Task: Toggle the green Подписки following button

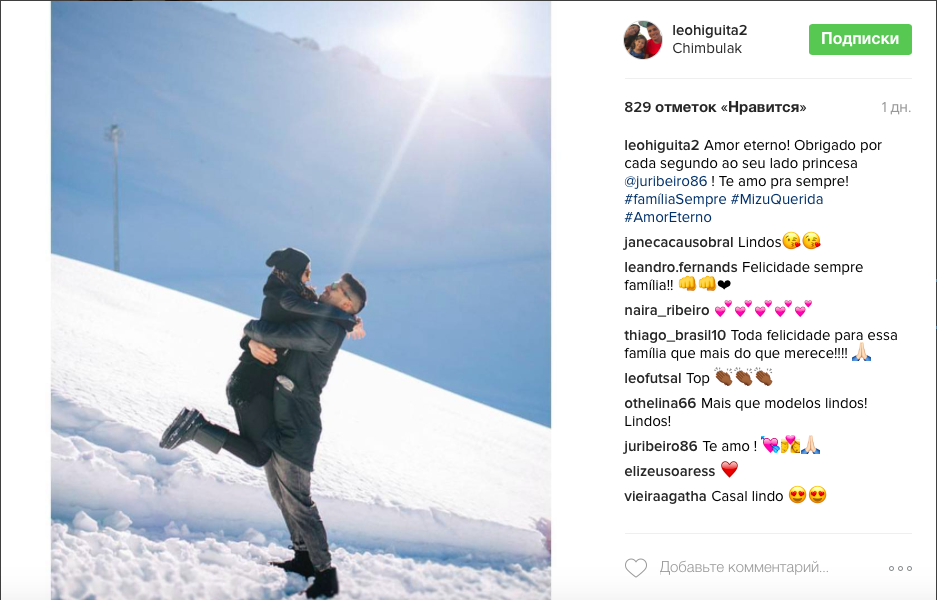Action: tap(860, 39)
